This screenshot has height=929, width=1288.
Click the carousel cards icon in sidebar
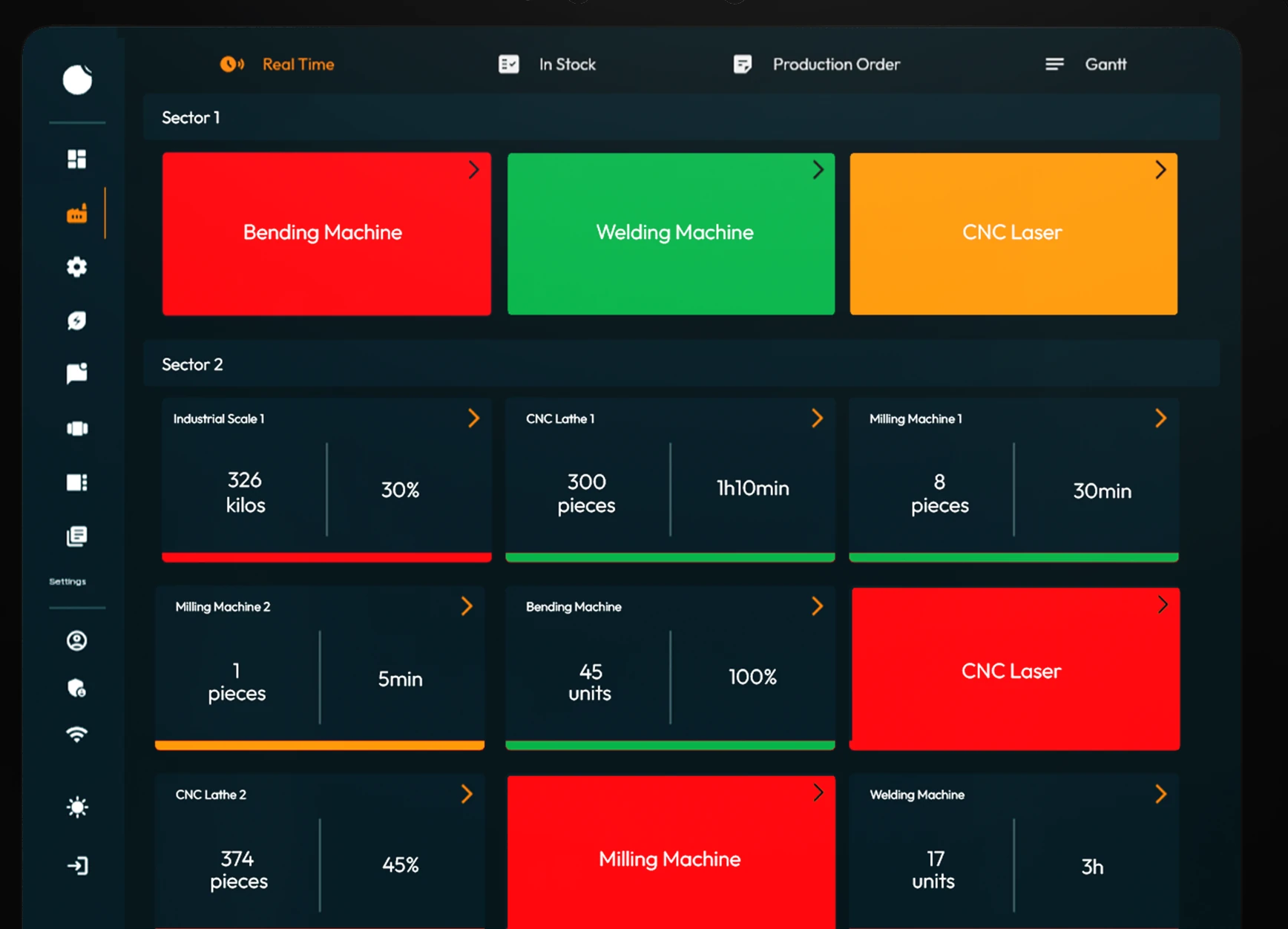(x=77, y=428)
